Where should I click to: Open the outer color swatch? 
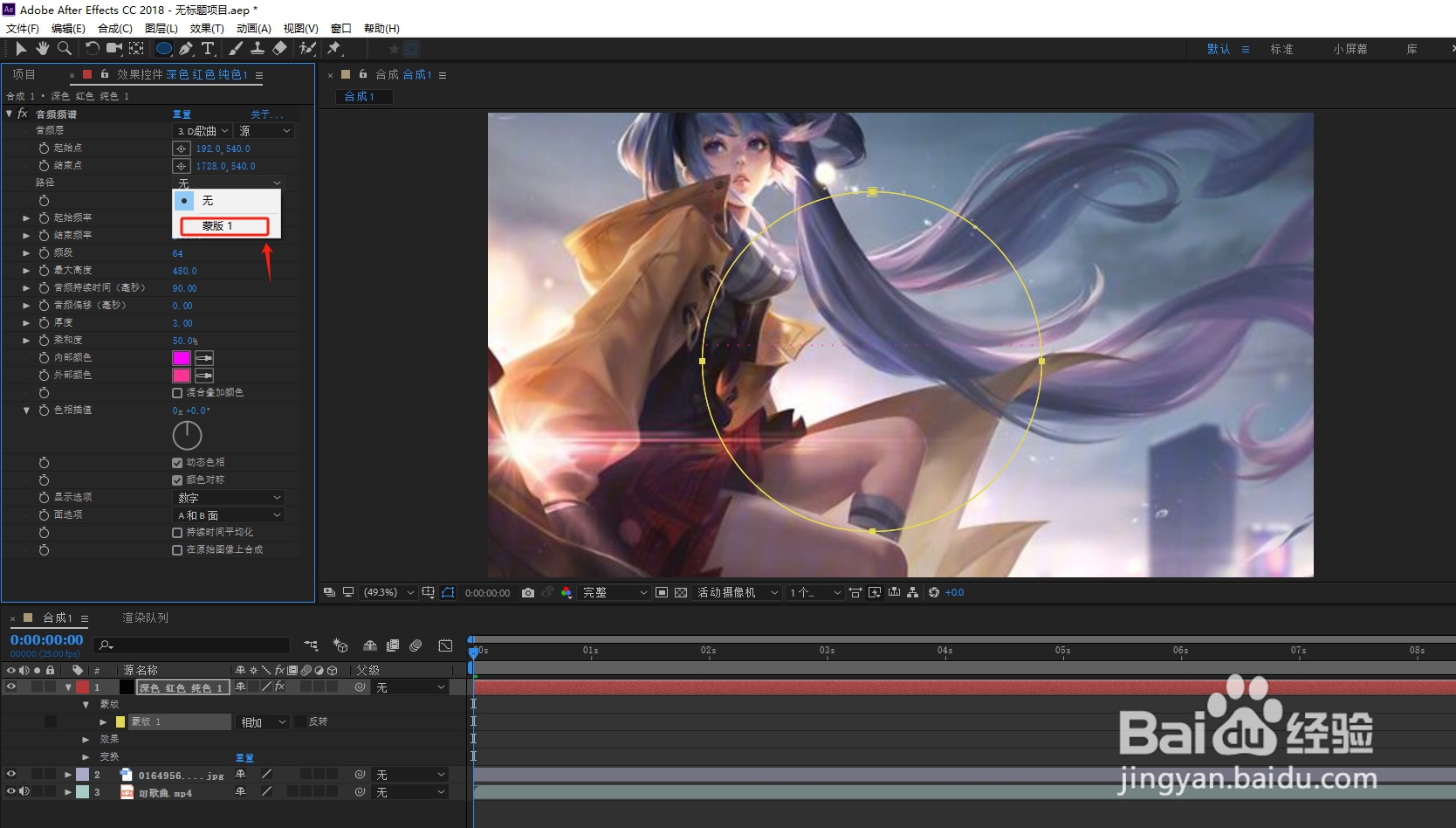point(182,376)
